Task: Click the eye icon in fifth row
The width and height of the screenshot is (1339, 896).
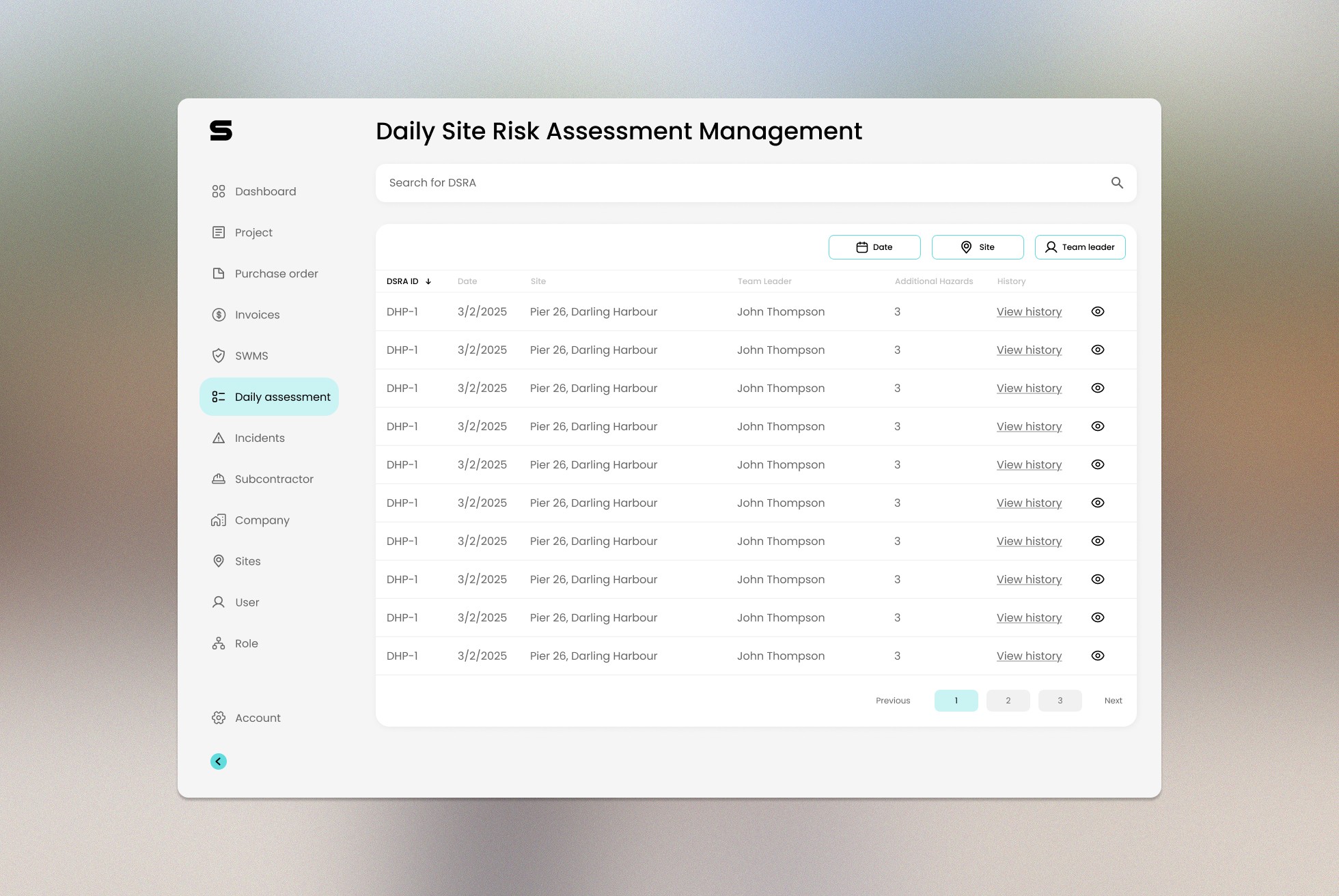Action: [x=1098, y=464]
